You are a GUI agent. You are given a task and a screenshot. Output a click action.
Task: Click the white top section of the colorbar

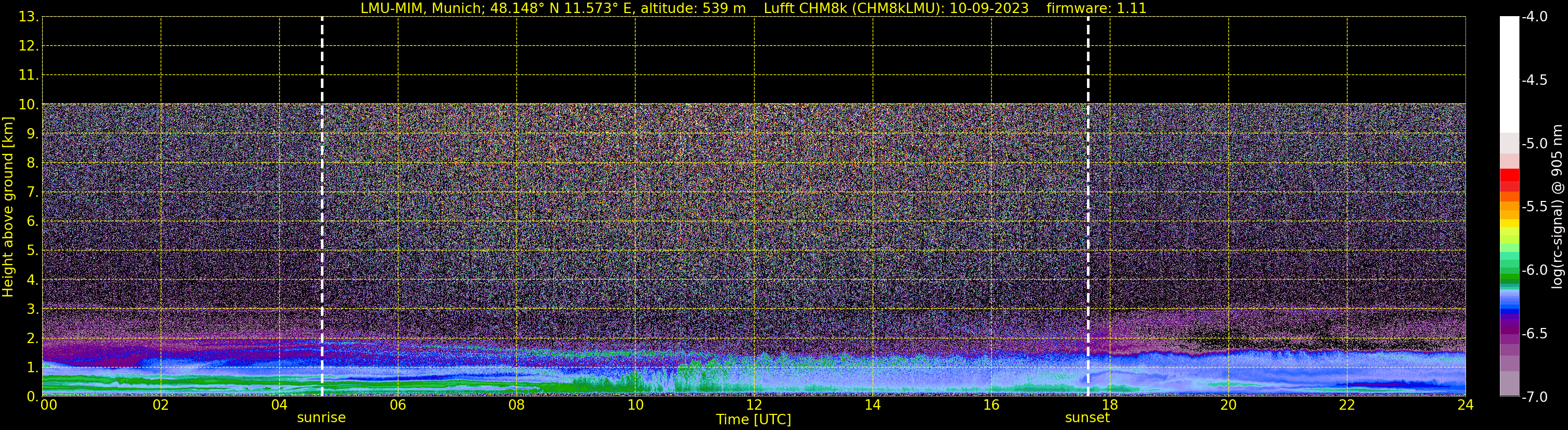(x=1510, y=74)
